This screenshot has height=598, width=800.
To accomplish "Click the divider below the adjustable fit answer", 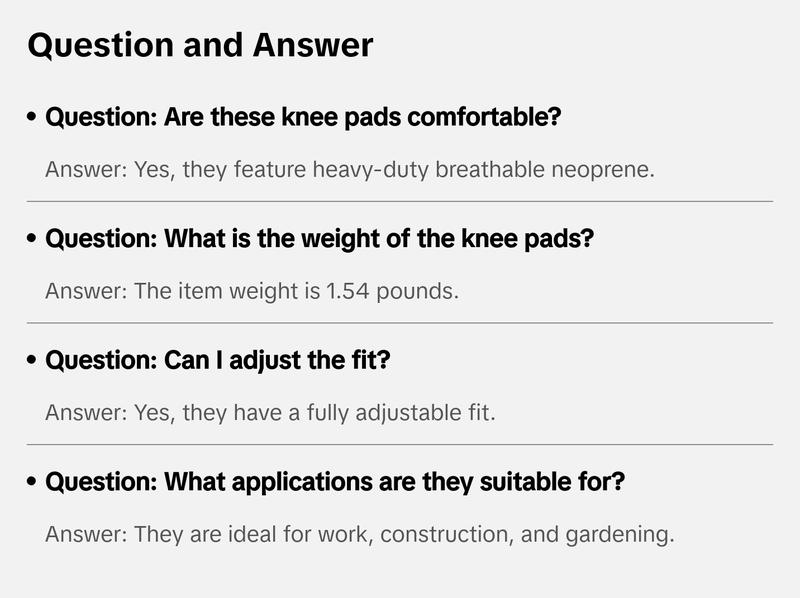I will click(x=400, y=444).
